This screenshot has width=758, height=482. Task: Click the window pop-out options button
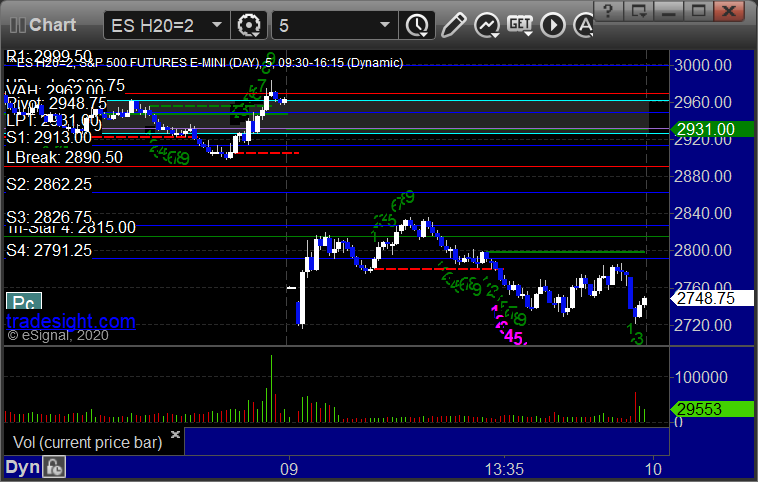click(639, 11)
